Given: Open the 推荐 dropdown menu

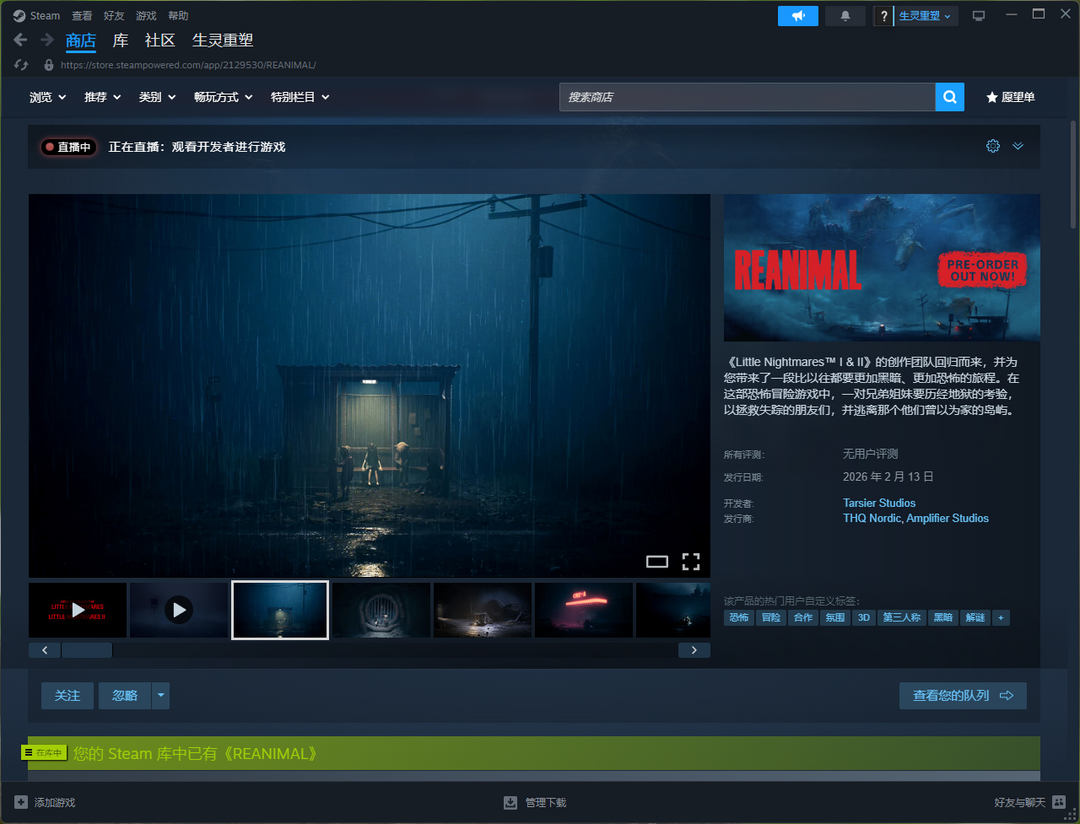Looking at the screenshot, I should [x=103, y=97].
